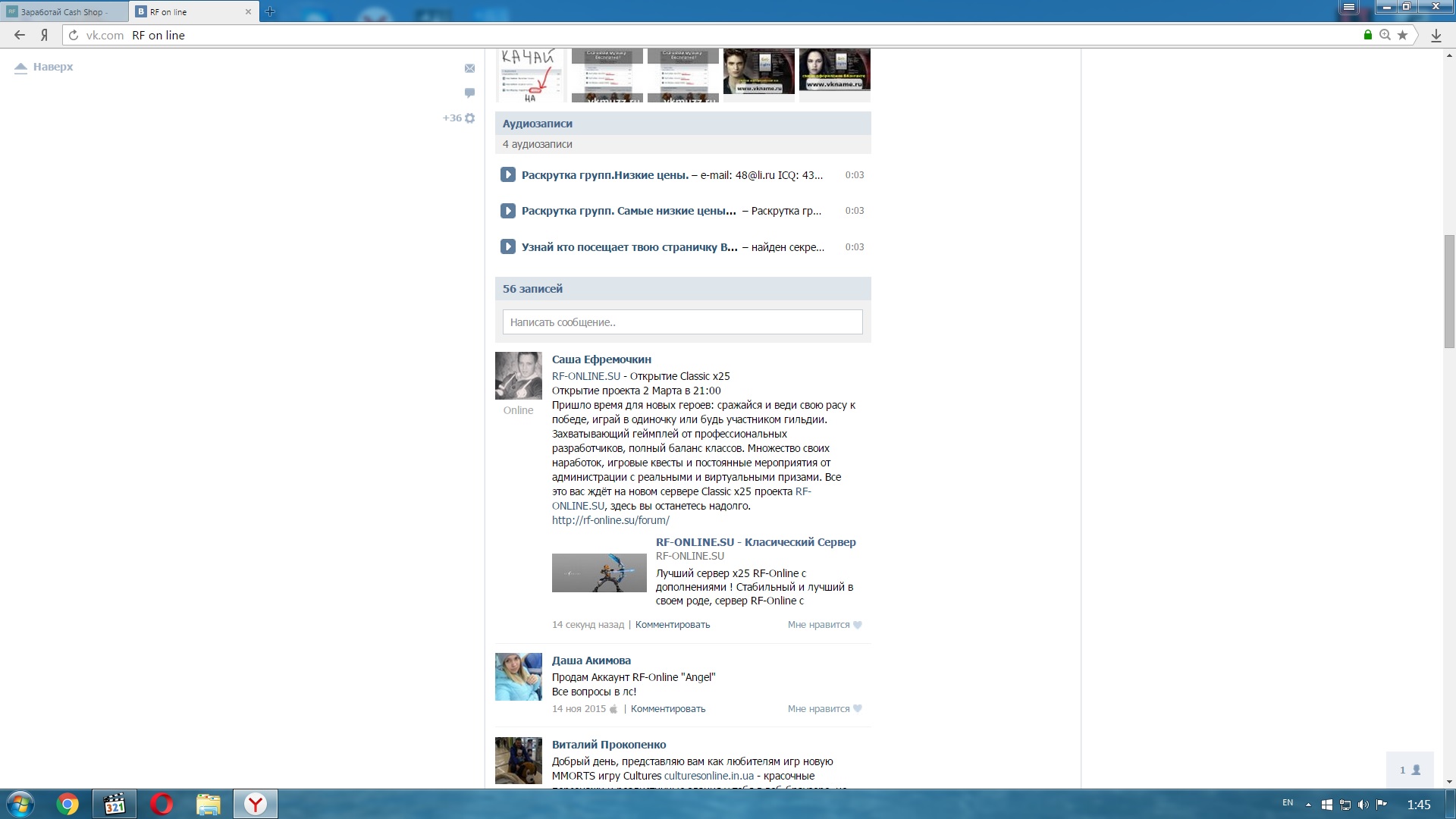Click the '14 ноя 2015' post date

579,709
